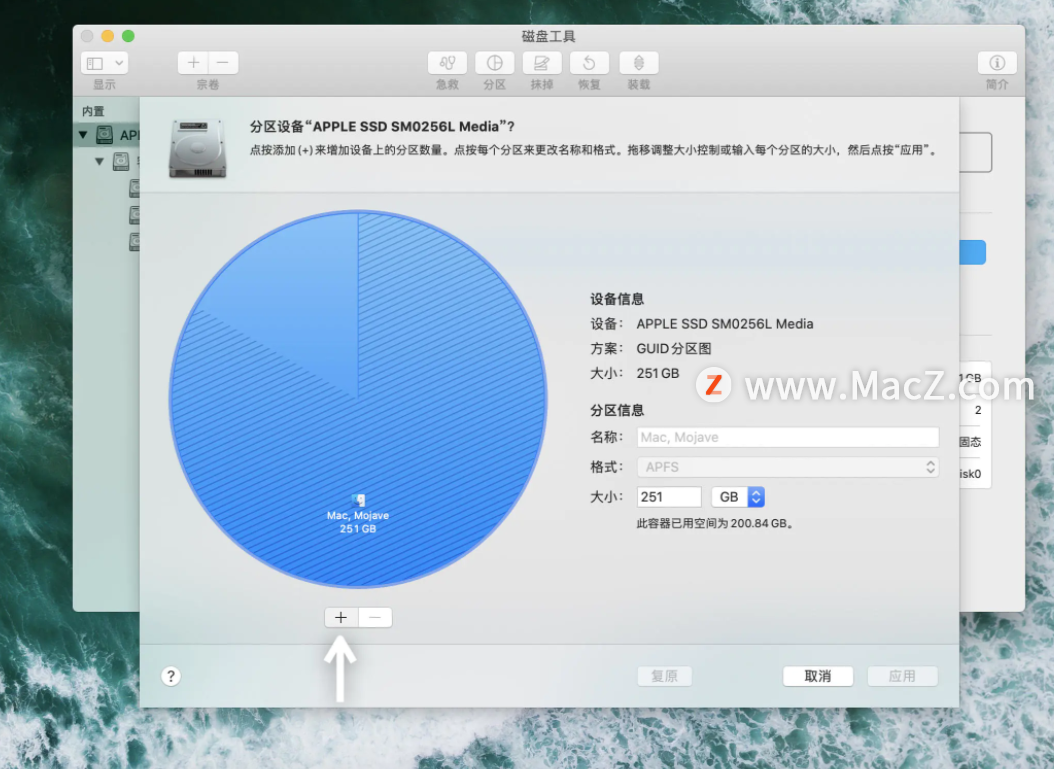Click the remove volume (−) button above 宗卷
This screenshot has width=1054, height=769.
(223, 63)
